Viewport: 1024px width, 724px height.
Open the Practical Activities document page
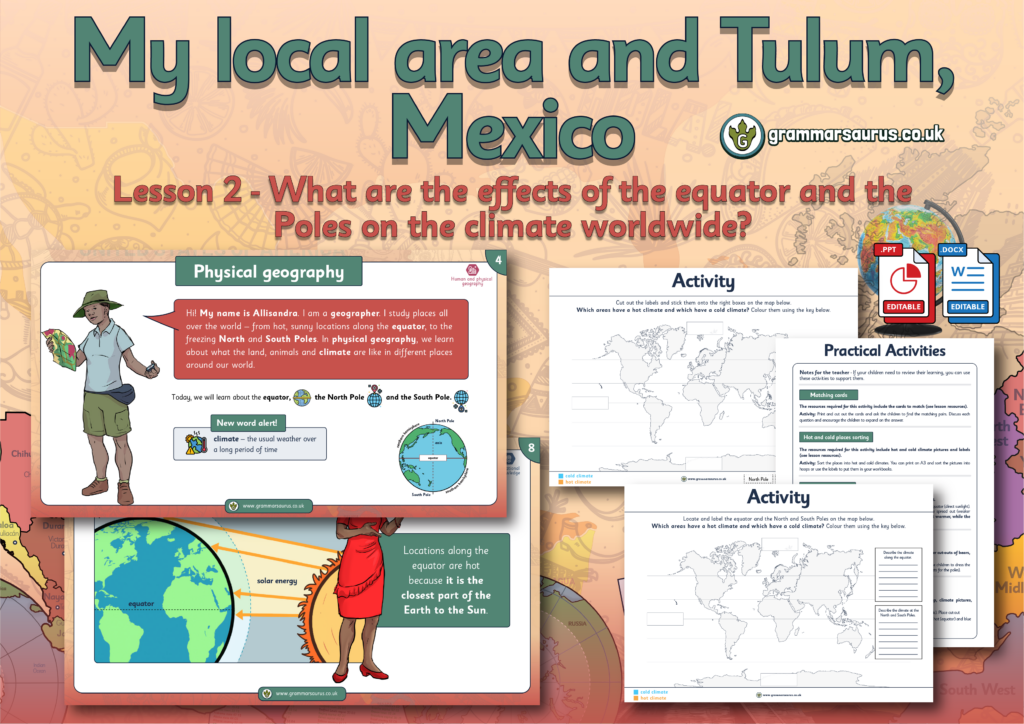coord(884,350)
